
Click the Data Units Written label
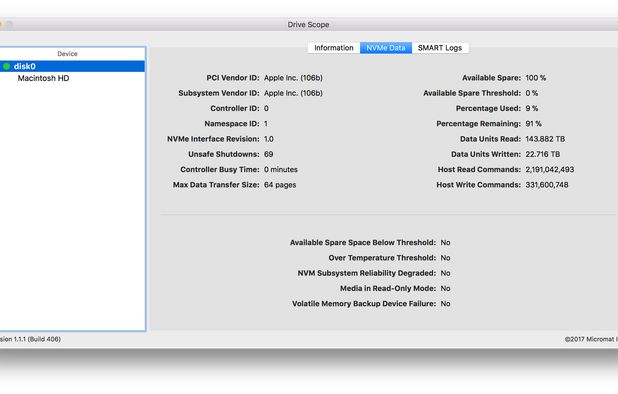(486, 154)
